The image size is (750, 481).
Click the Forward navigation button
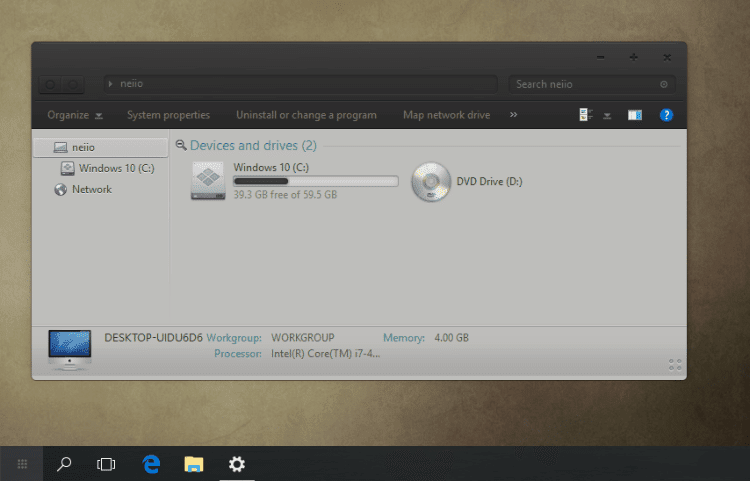pos(73,85)
